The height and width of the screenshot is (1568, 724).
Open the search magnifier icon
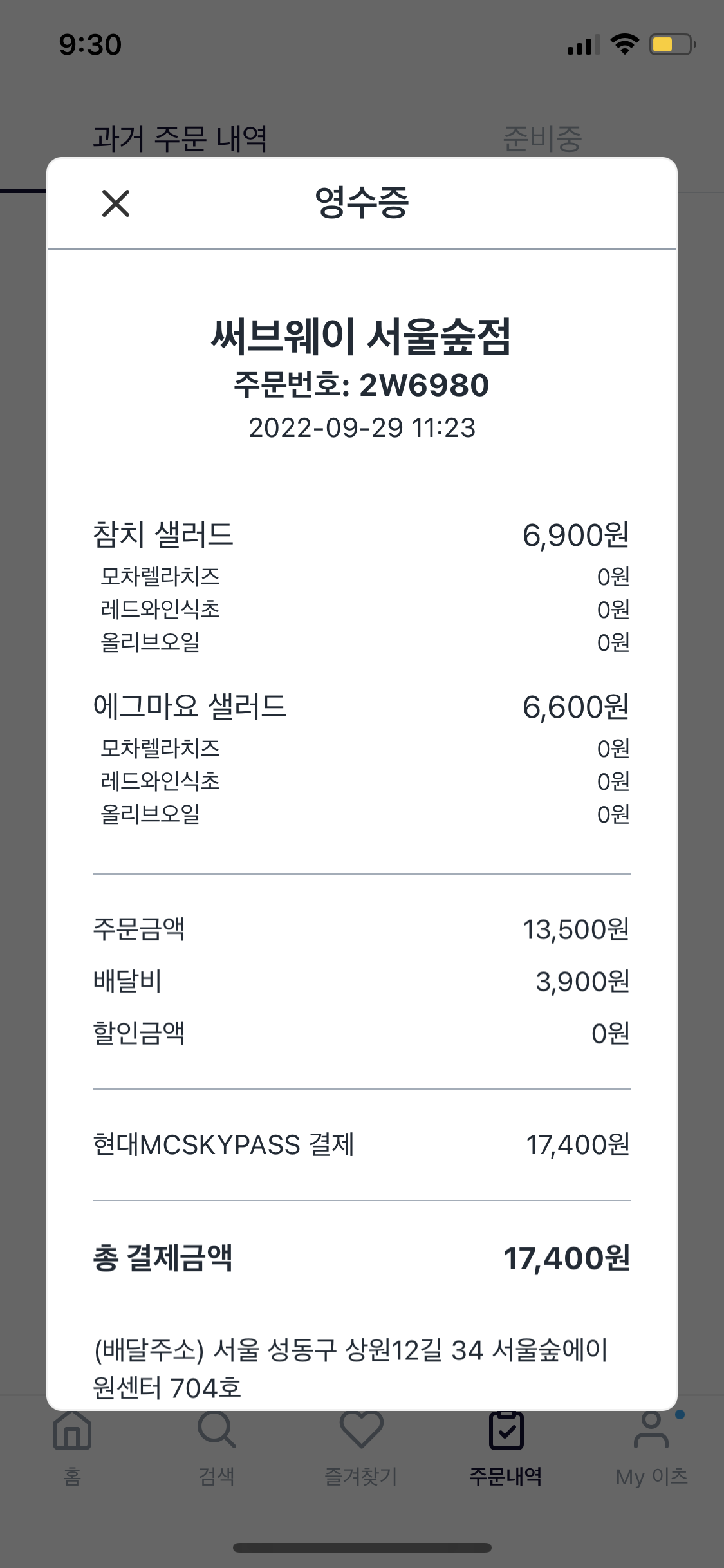[217, 1432]
